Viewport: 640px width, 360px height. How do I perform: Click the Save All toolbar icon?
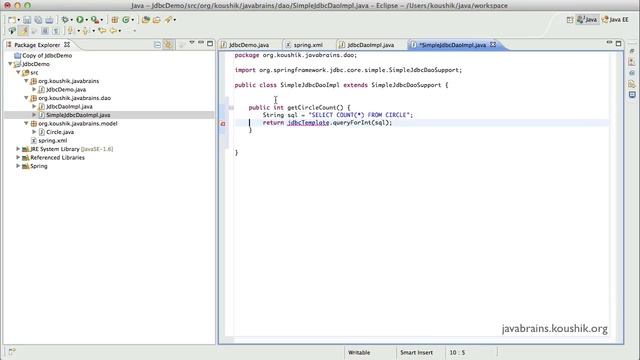point(38,20)
